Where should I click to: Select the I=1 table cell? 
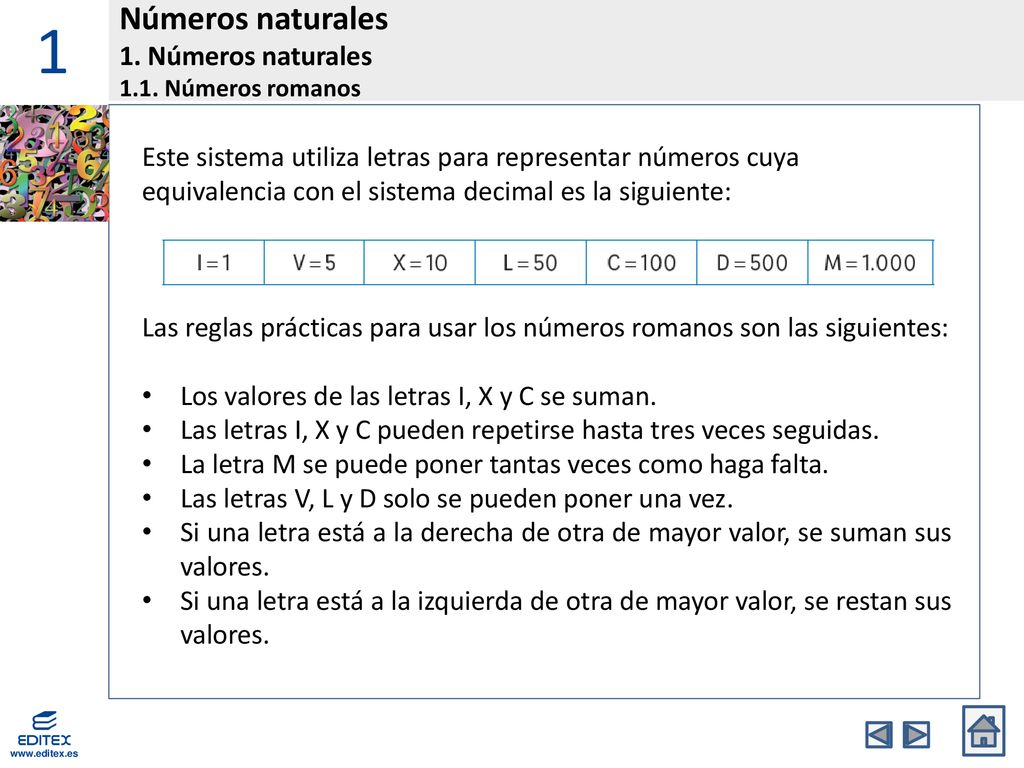click(214, 263)
